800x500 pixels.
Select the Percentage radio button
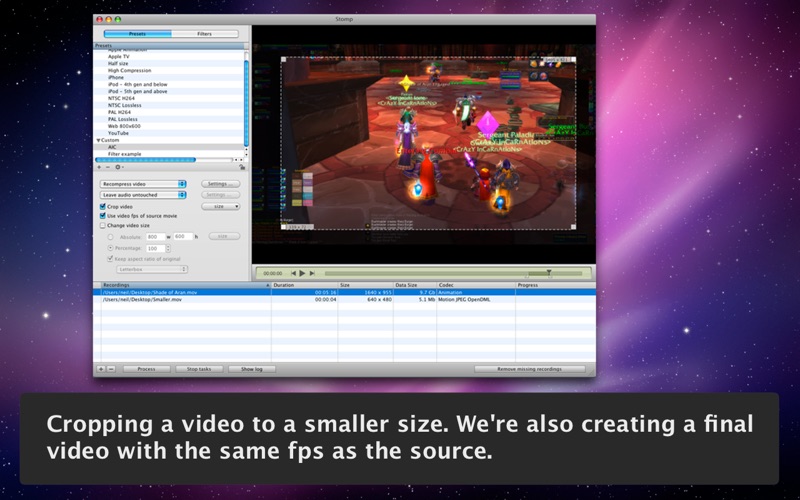[x=110, y=248]
